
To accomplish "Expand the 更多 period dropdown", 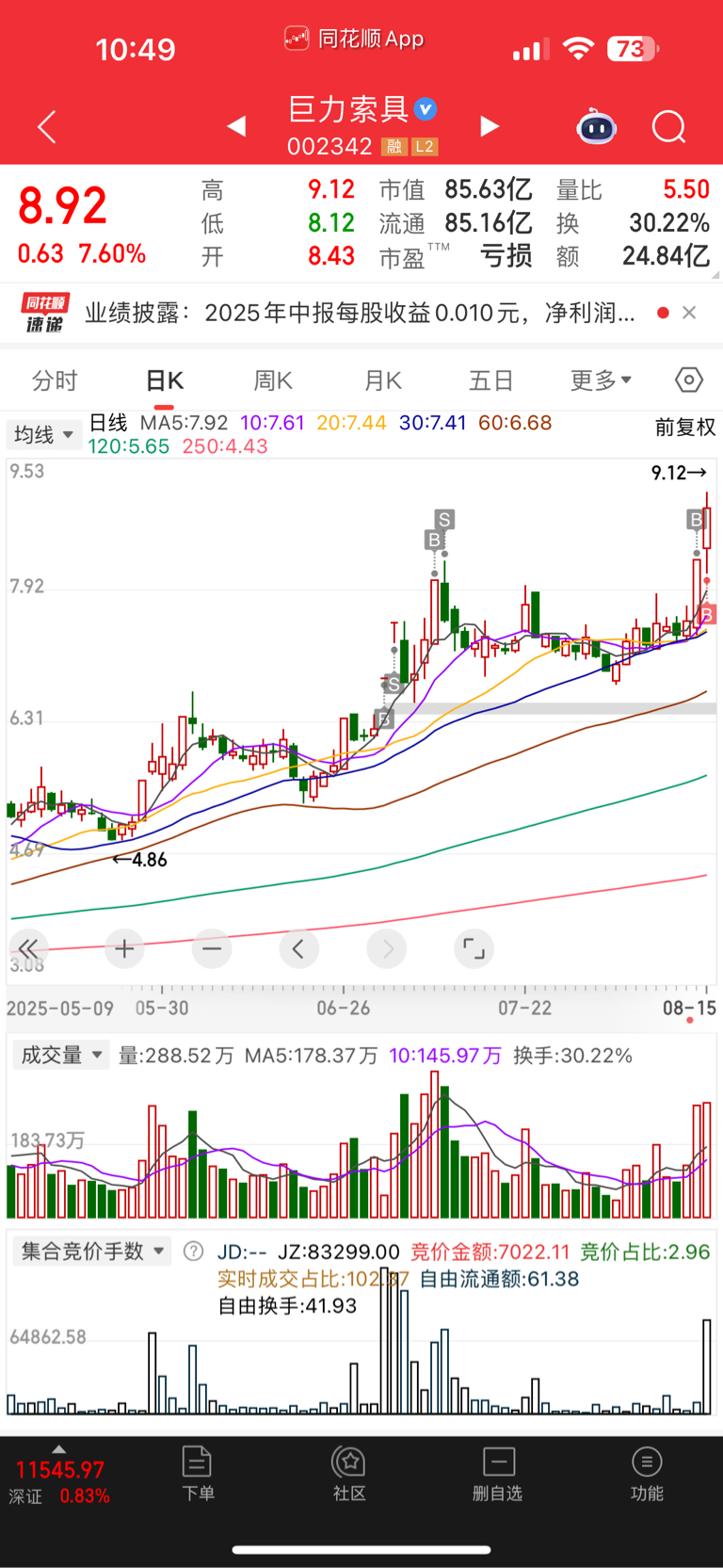I will point(601,380).
